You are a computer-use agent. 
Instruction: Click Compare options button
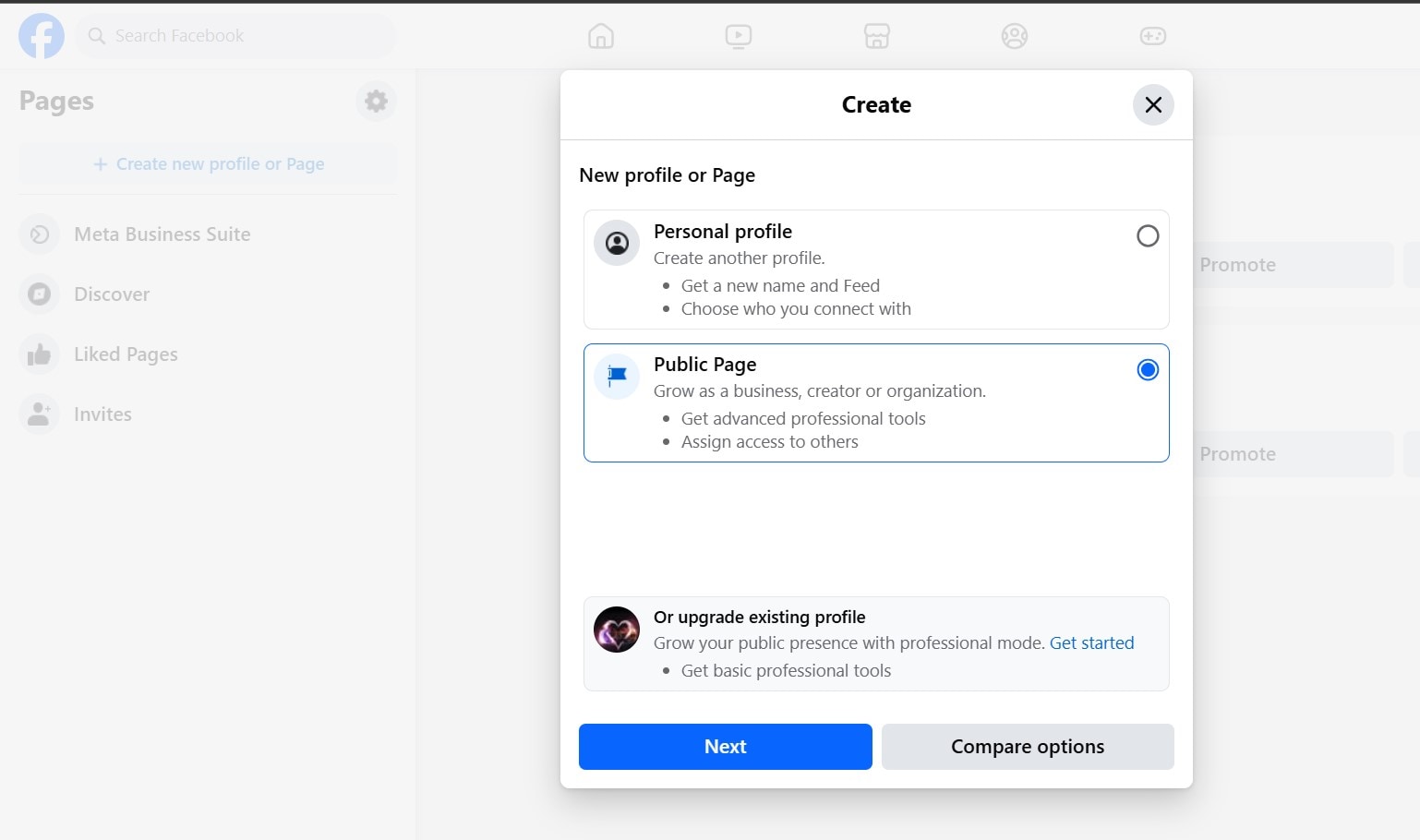1028,747
